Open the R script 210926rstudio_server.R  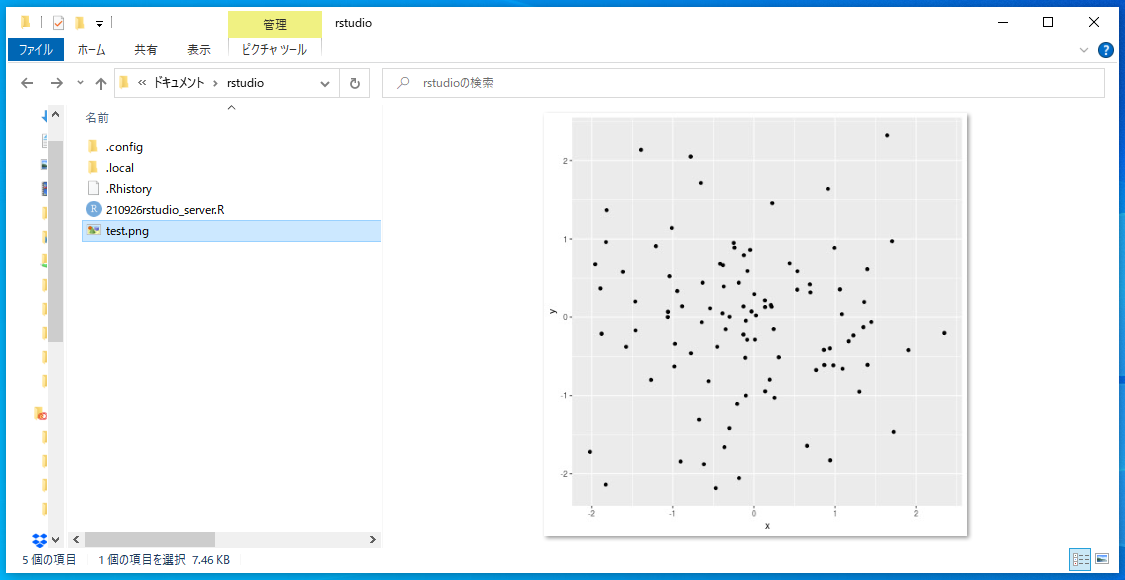point(166,209)
